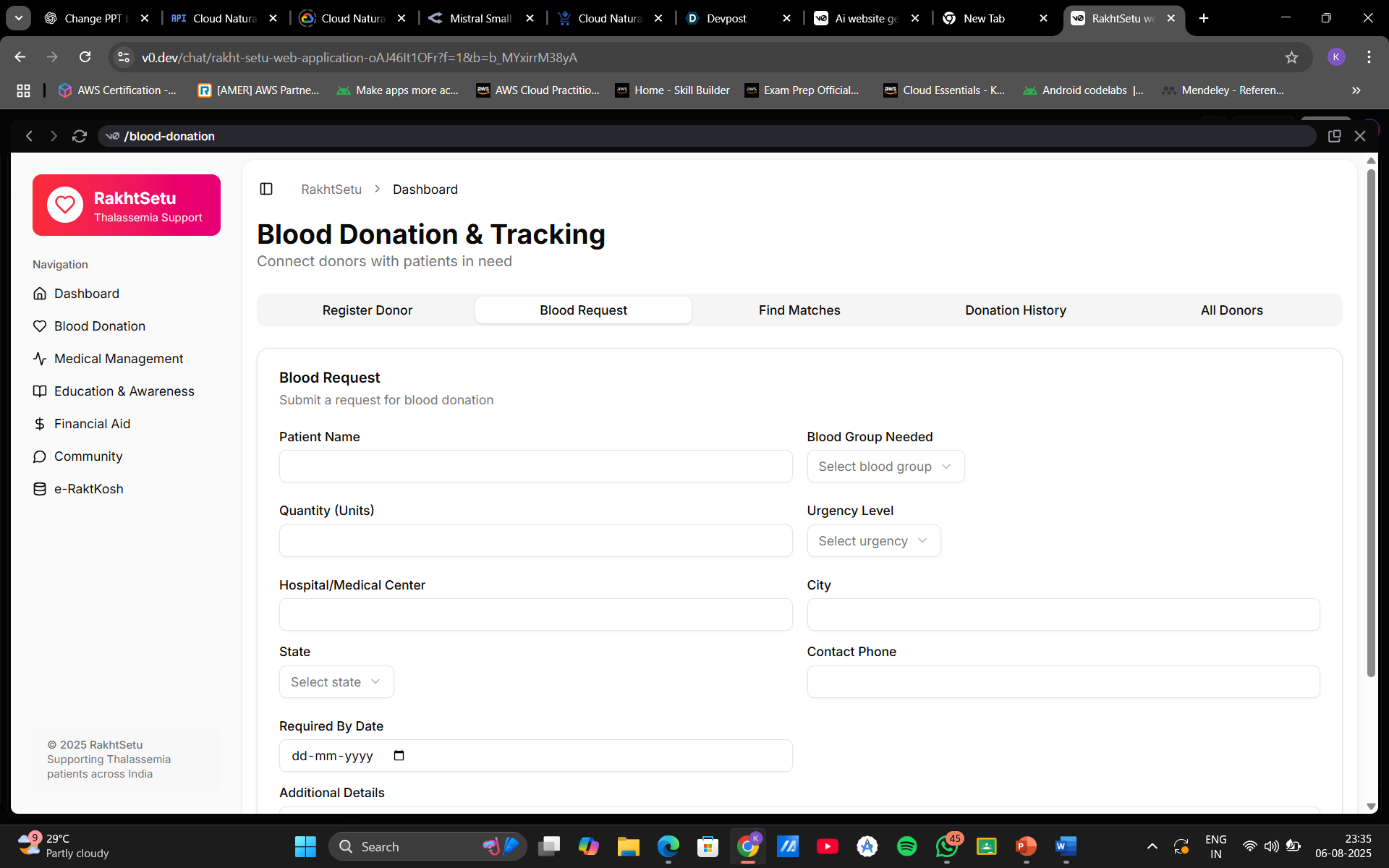The height and width of the screenshot is (868, 1389).
Task: Open preview in new window icon
Action: (1334, 136)
